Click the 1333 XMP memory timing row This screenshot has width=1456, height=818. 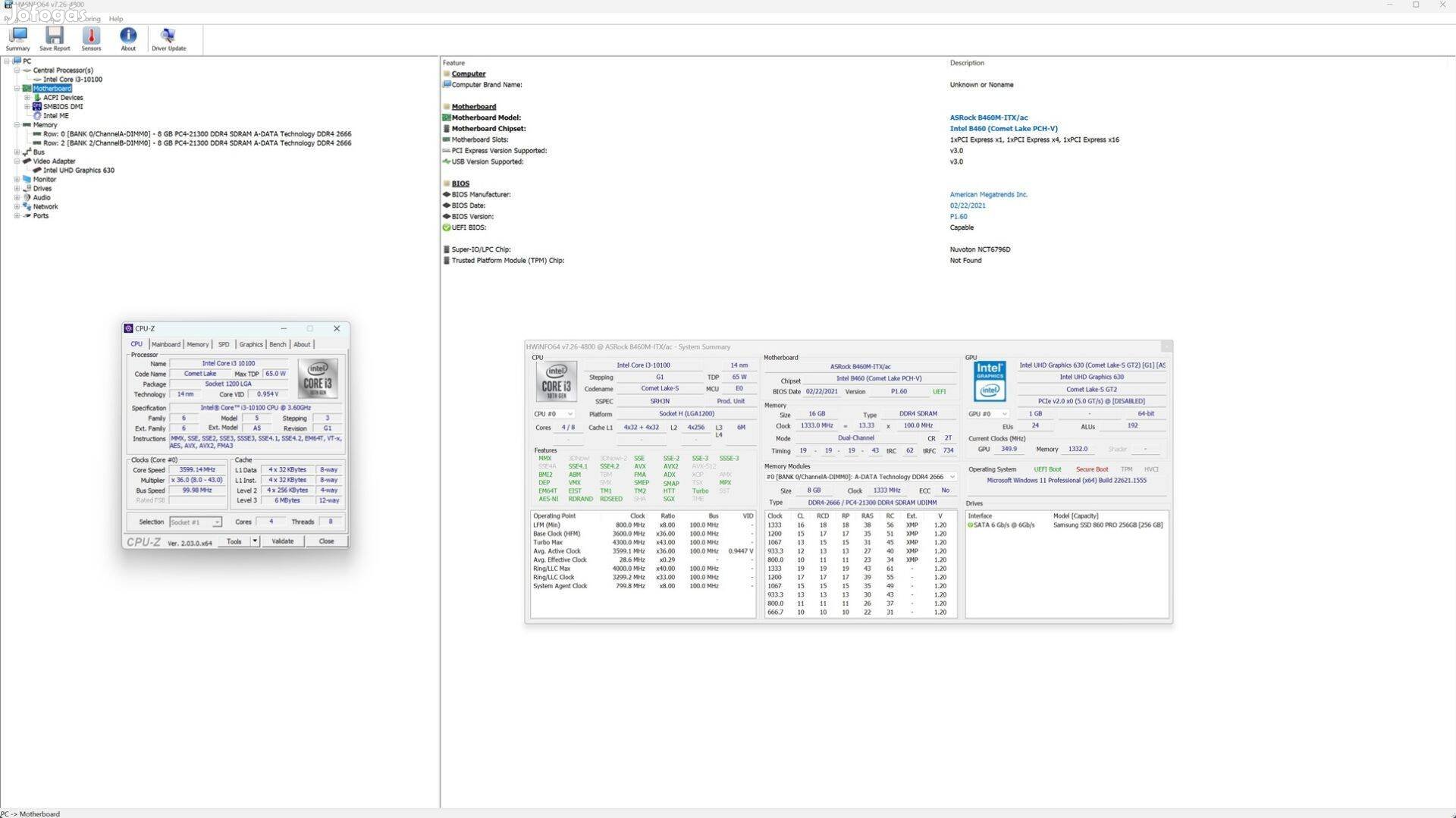click(860, 525)
